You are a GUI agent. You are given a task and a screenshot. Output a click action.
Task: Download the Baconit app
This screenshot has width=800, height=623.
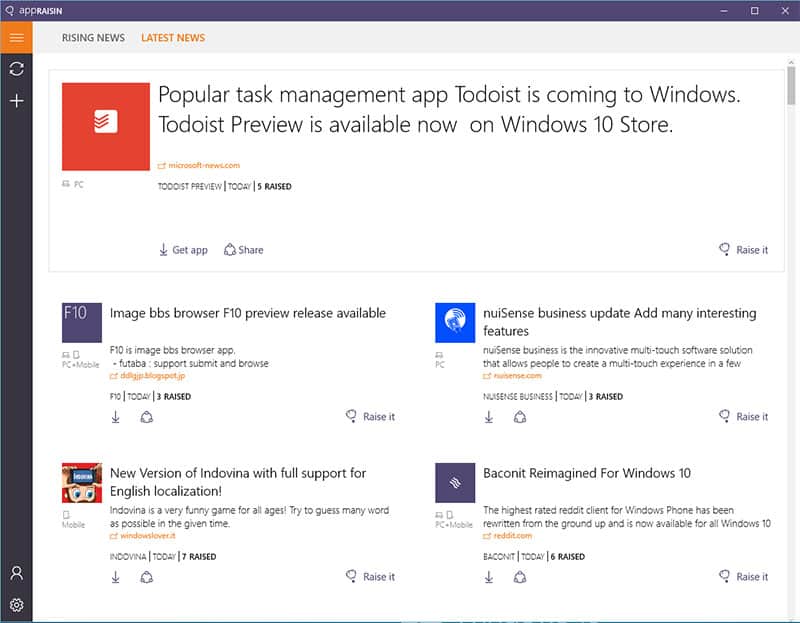pyautogui.click(x=489, y=577)
